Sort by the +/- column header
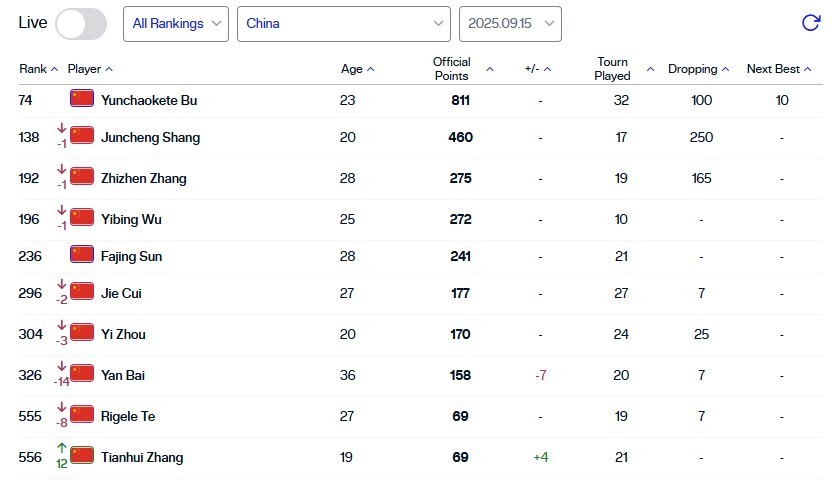835x483 pixels. (x=538, y=69)
